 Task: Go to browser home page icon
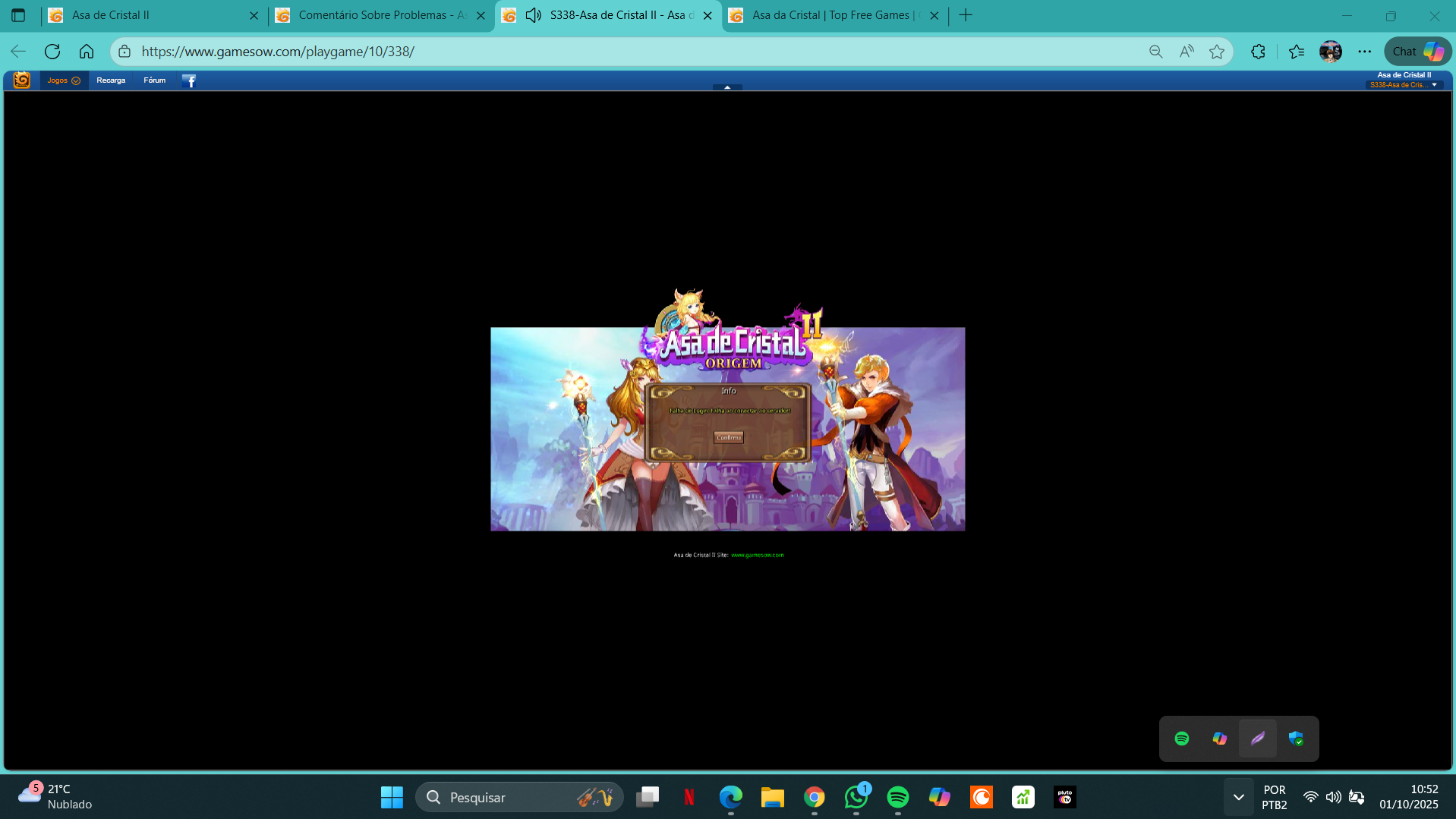point(87,52)
